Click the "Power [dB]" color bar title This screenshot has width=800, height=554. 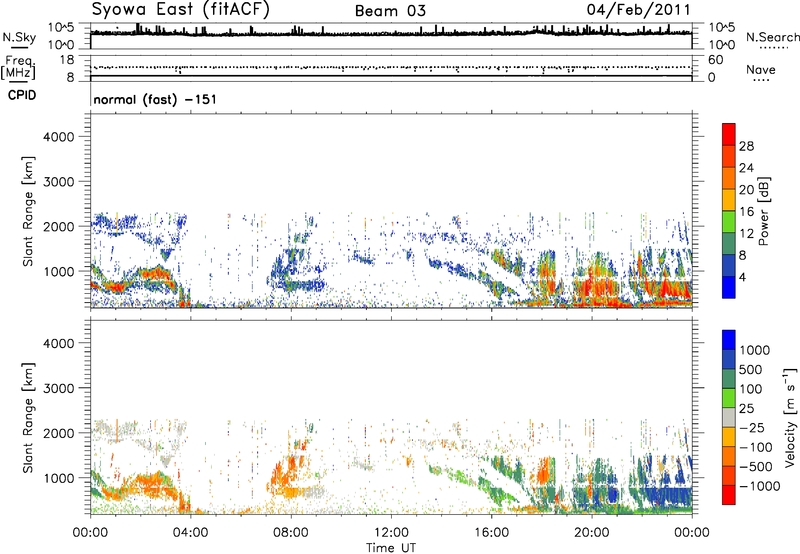coord(763,211)
